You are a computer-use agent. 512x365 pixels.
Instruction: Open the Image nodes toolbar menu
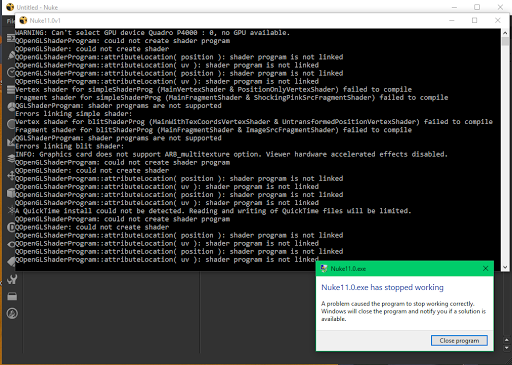[11, 39]
